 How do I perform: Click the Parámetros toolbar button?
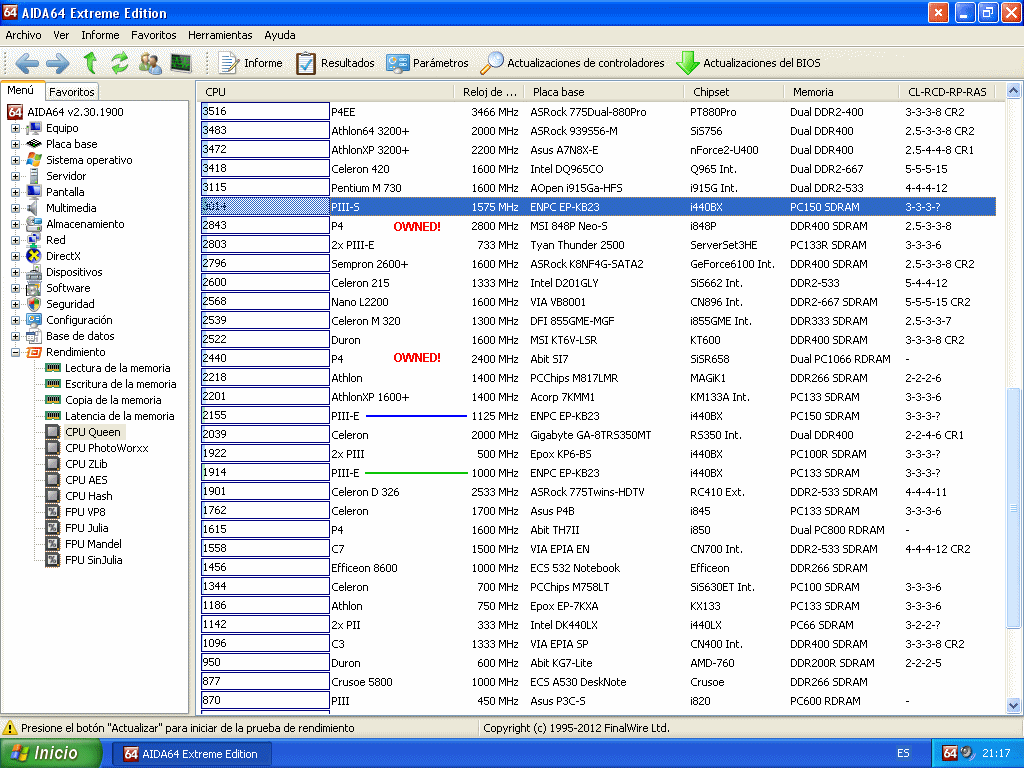pos(427,63)
